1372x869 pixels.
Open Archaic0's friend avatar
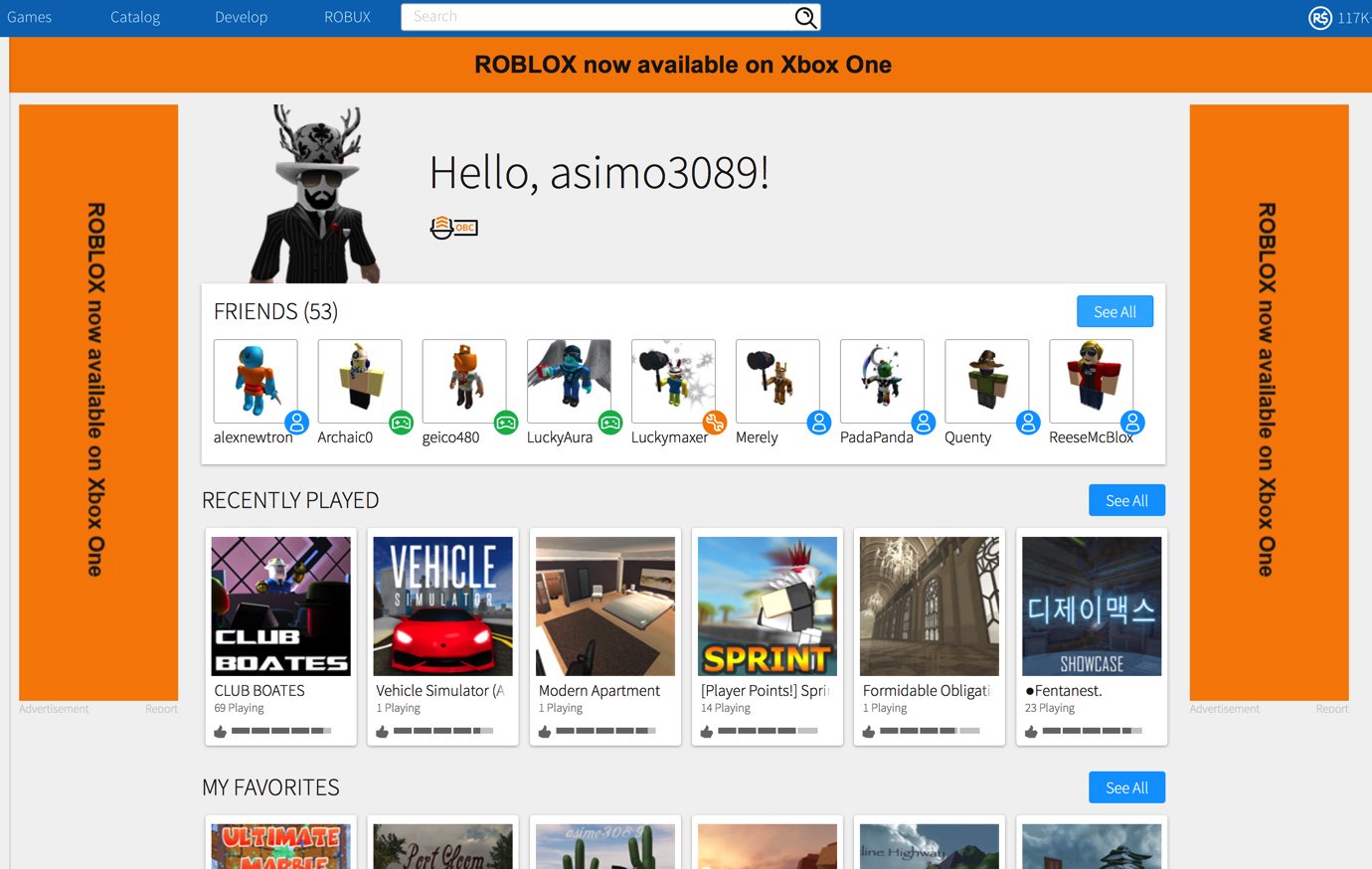tap(360, 382)
